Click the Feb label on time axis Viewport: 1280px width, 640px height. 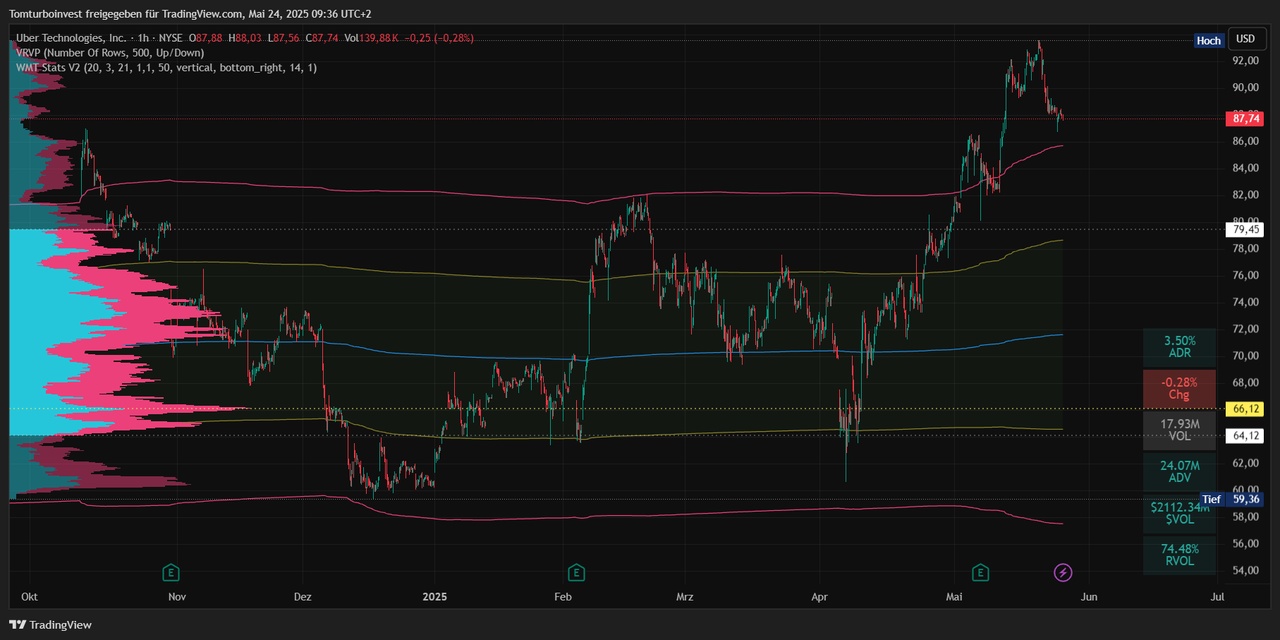coord(563,597)
